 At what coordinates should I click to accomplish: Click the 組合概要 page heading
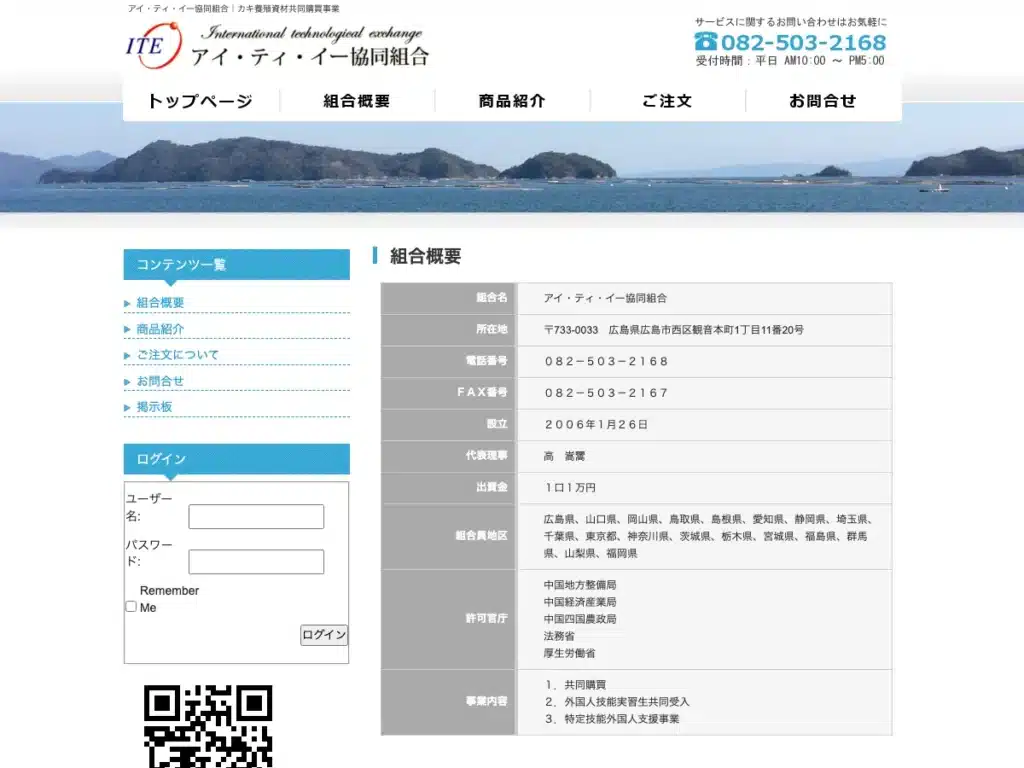pos(426,256)
